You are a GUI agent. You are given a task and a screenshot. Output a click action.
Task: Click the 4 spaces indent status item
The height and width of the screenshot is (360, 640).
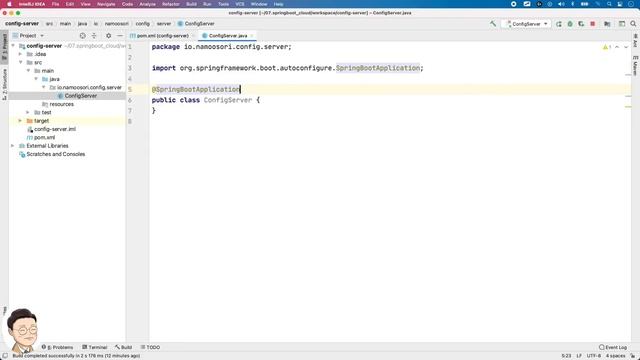click(x=615, y=356)
